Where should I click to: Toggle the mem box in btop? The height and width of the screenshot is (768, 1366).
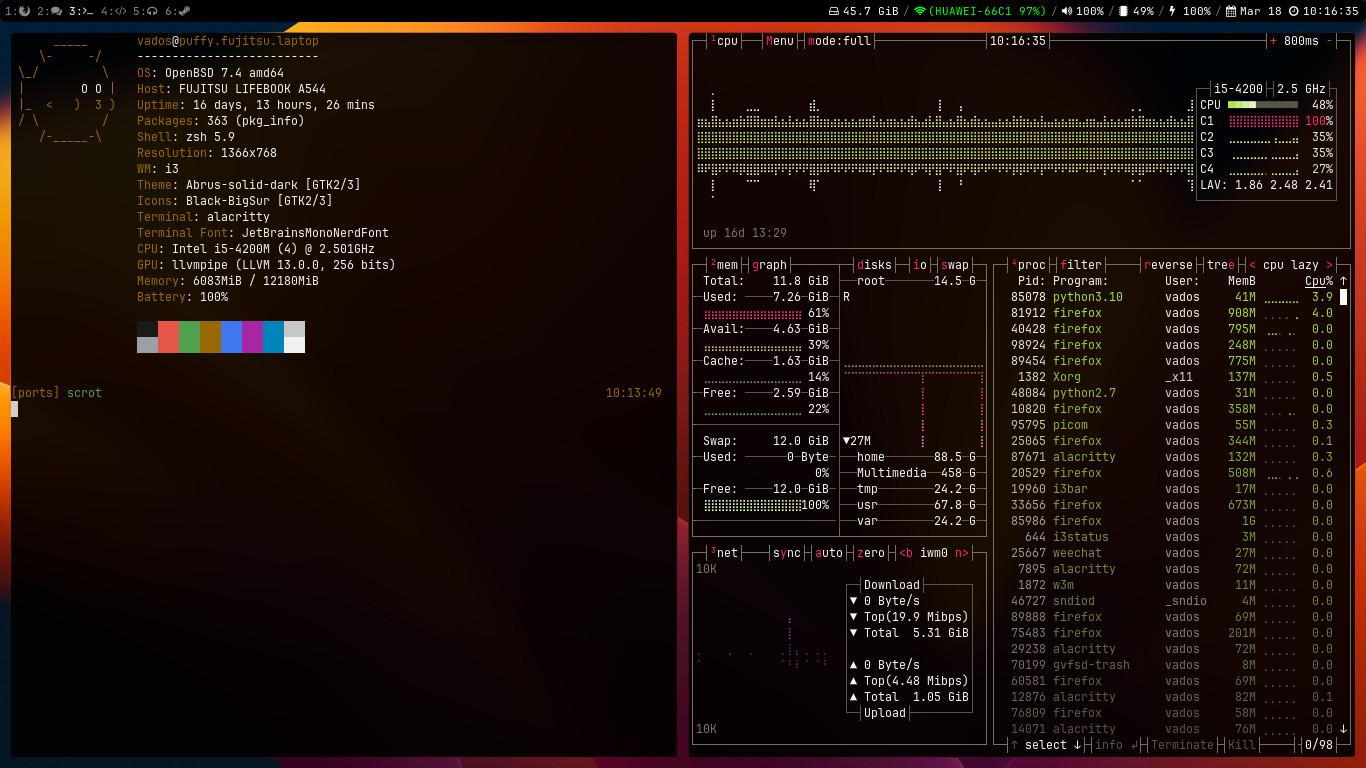[724, 265]
